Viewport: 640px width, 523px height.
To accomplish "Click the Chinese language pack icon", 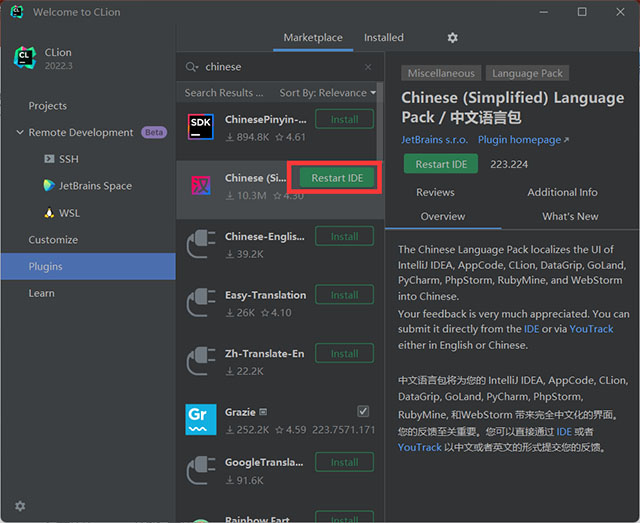I will (x=201, y=185).
